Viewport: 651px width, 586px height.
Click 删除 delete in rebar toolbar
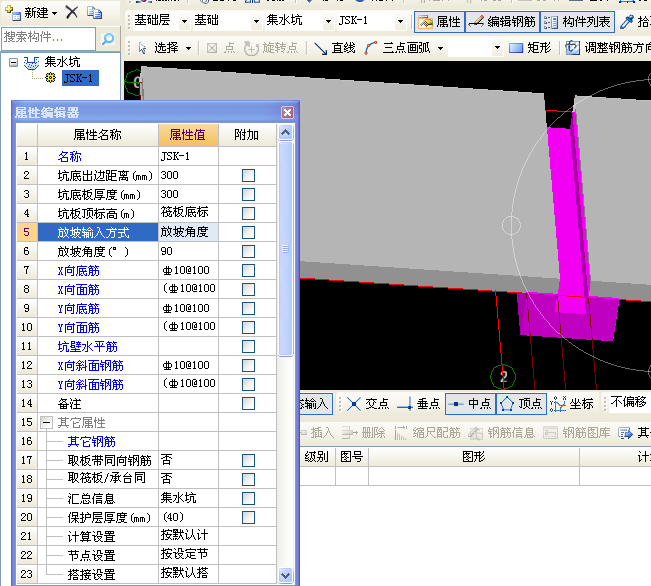click(x=363, y=433)
